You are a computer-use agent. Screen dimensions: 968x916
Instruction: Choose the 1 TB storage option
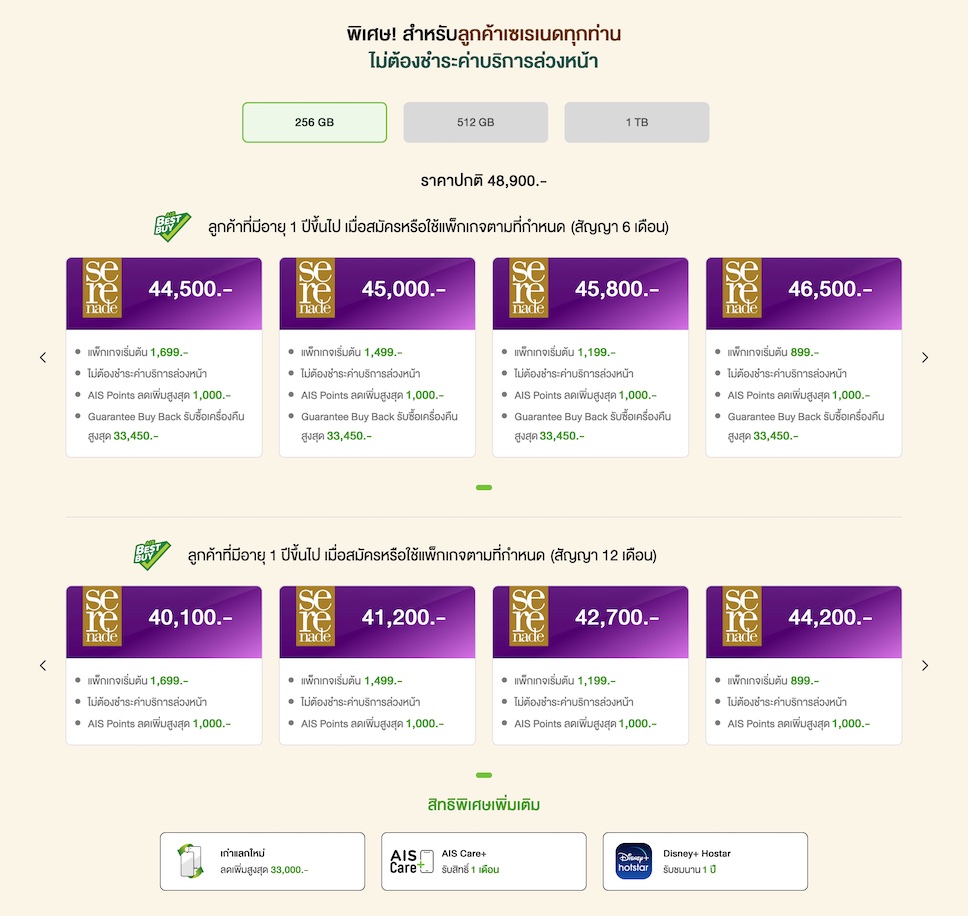pyautogui.click(x=637, y=122)
